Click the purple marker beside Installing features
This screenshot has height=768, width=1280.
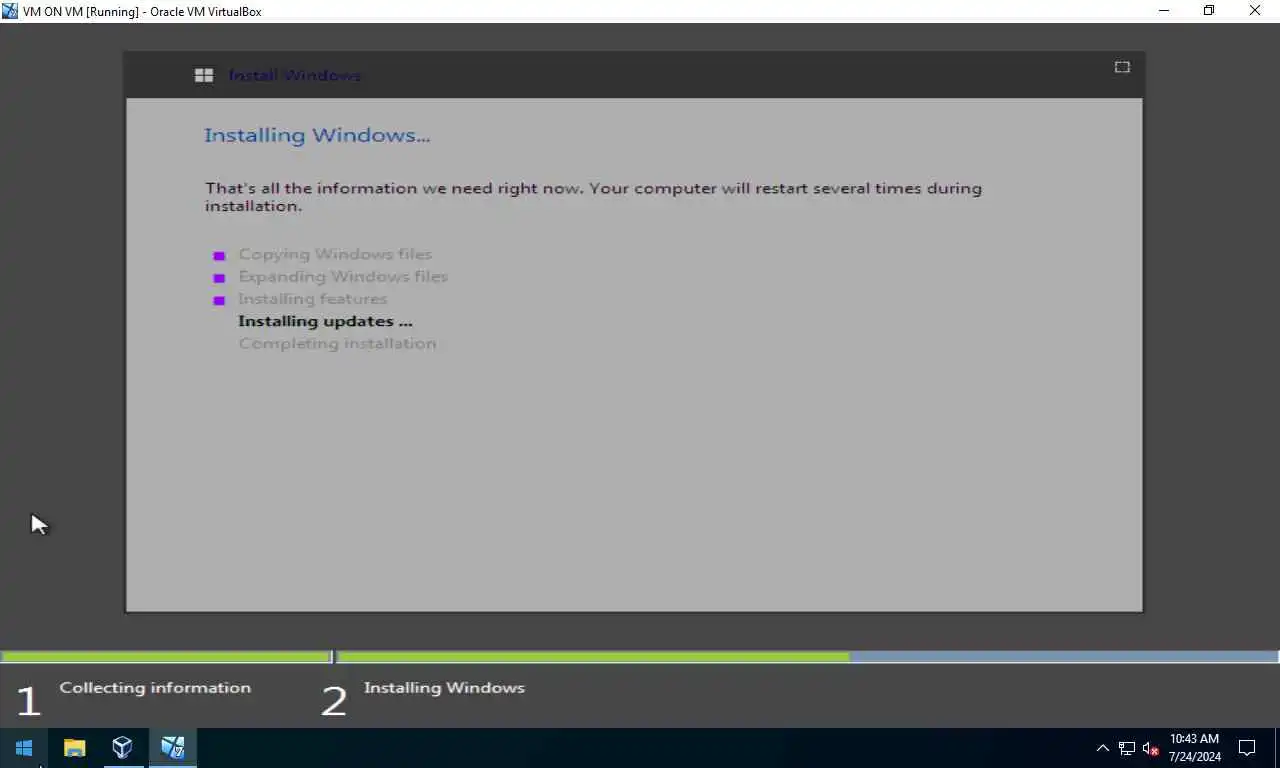pos(219,300)
